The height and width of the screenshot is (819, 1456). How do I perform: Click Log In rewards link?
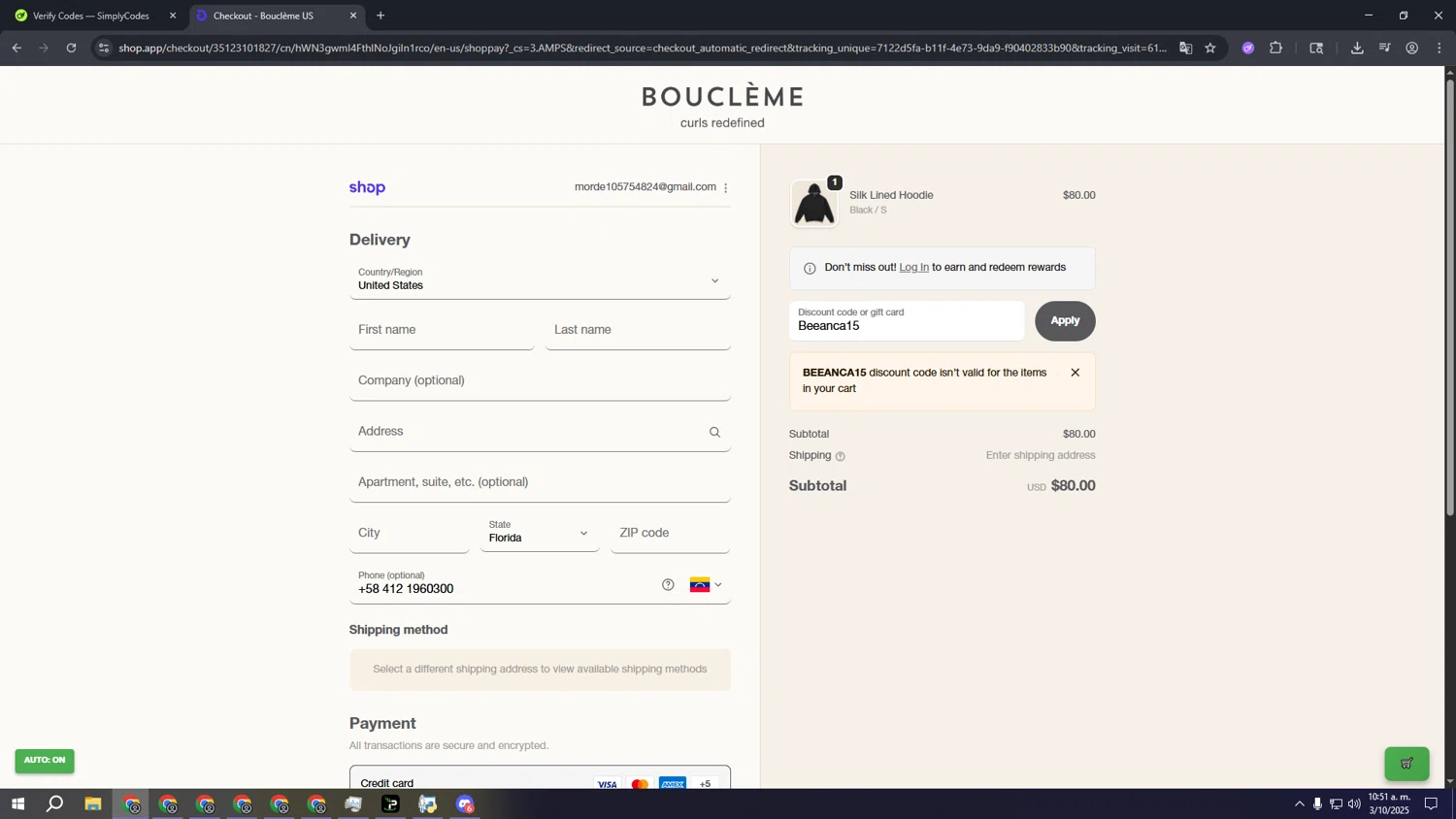(913, 268)
